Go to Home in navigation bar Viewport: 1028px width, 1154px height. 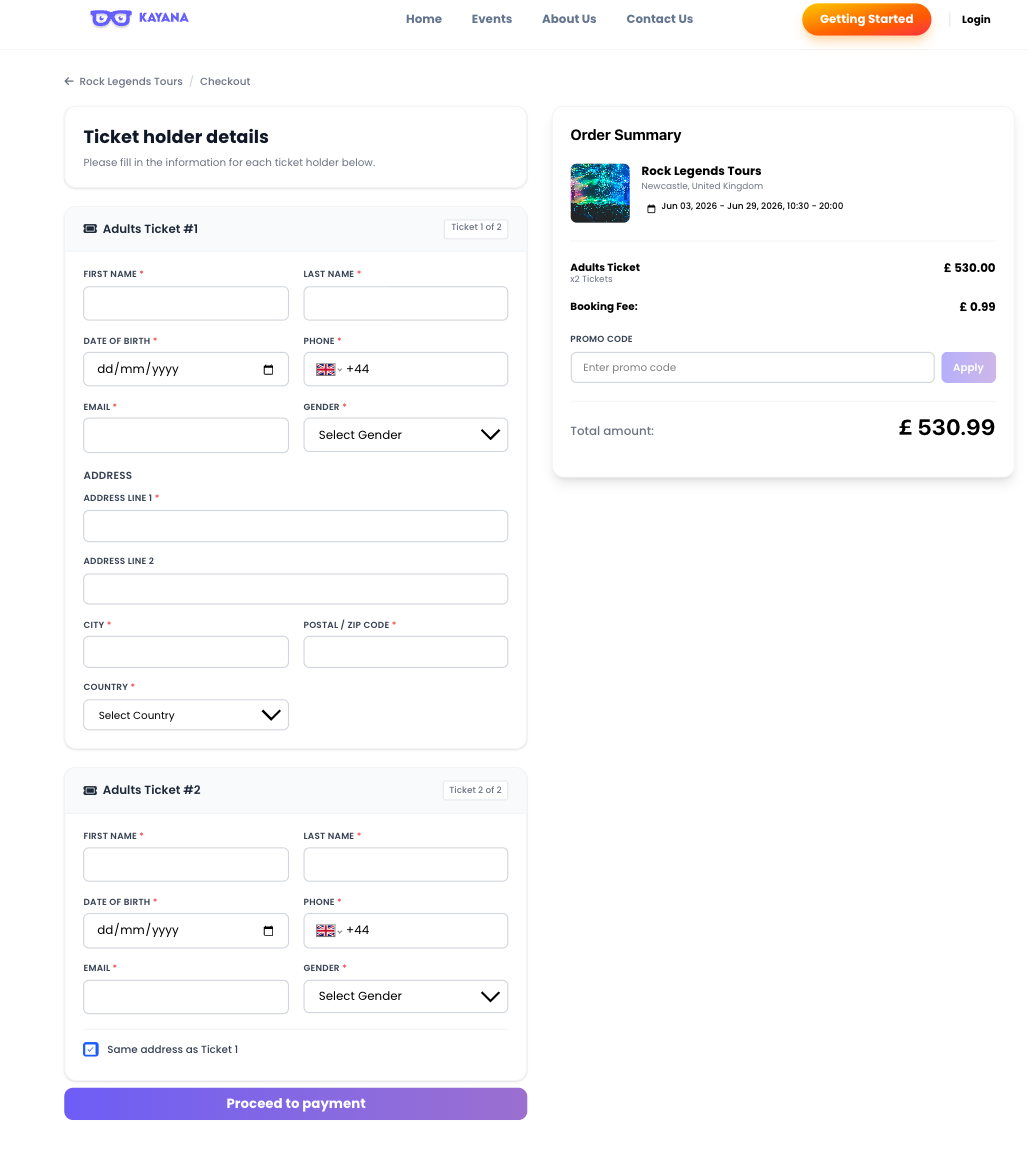click(424, 19)
